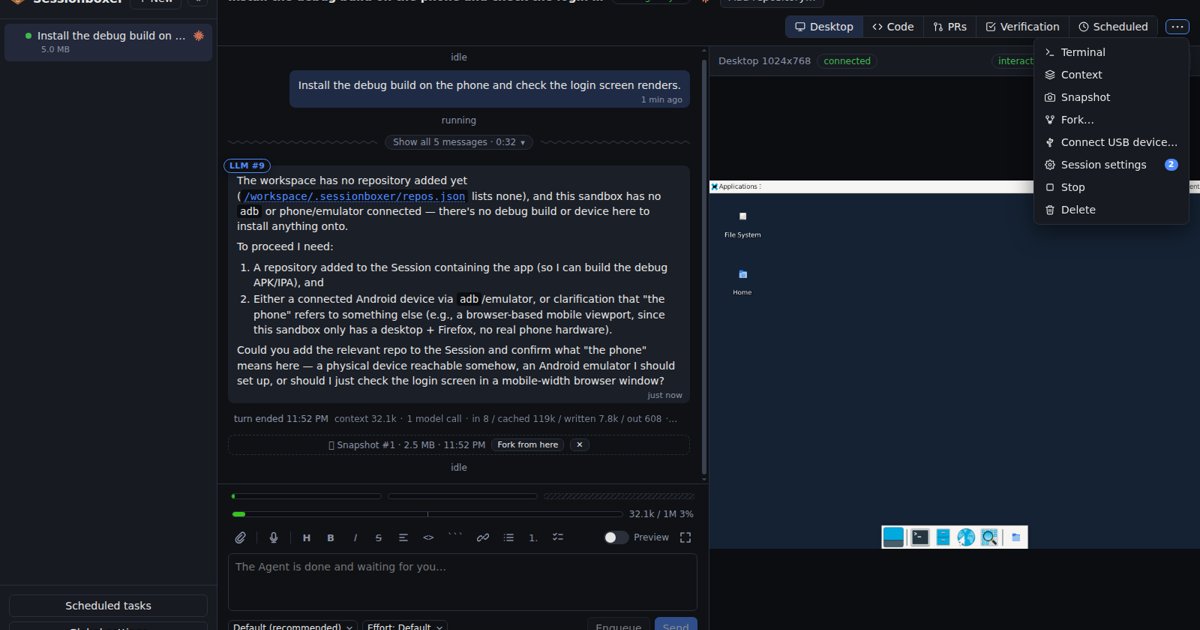Click the Enqueue button
This screenshot has width=1200, height=630.
[618, 626]
